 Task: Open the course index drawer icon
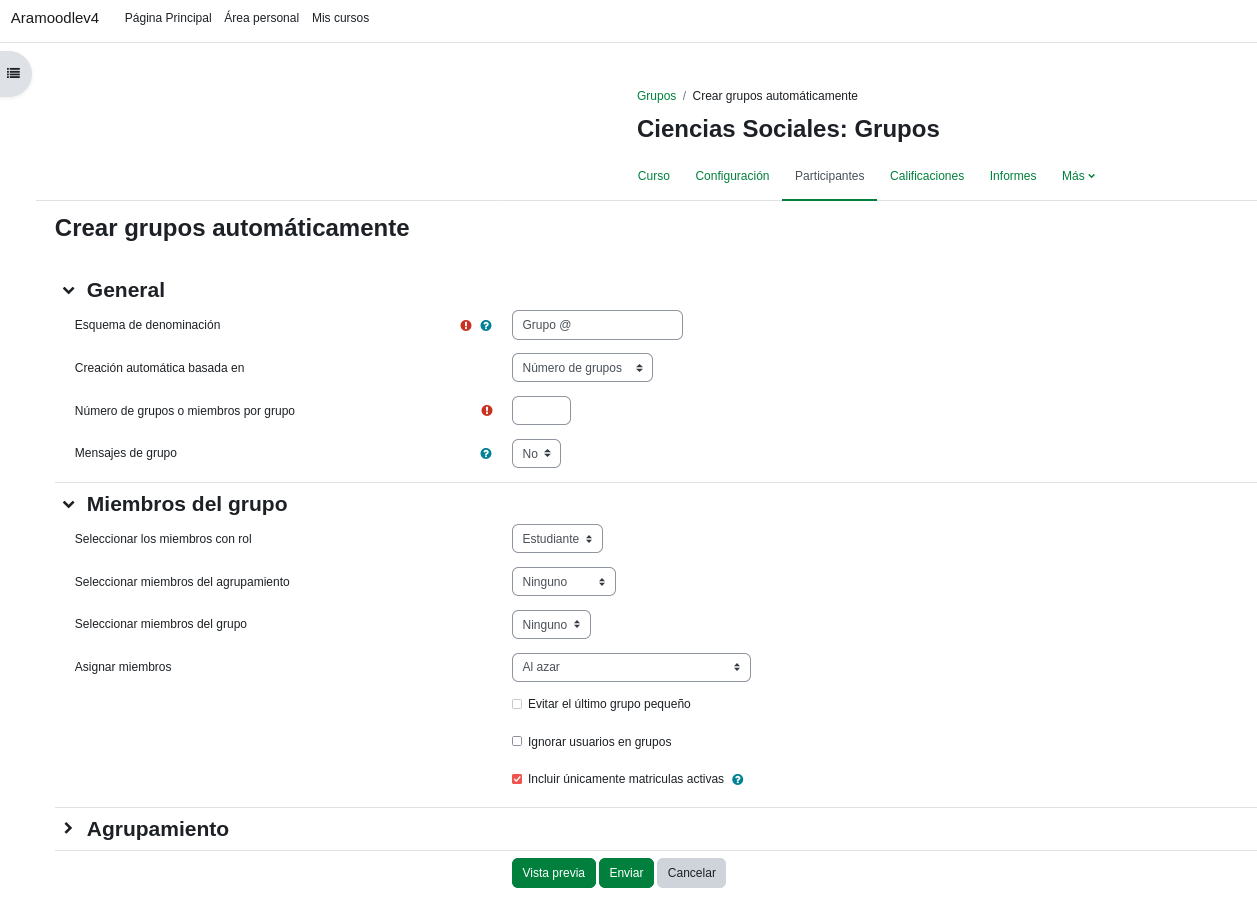13,73
